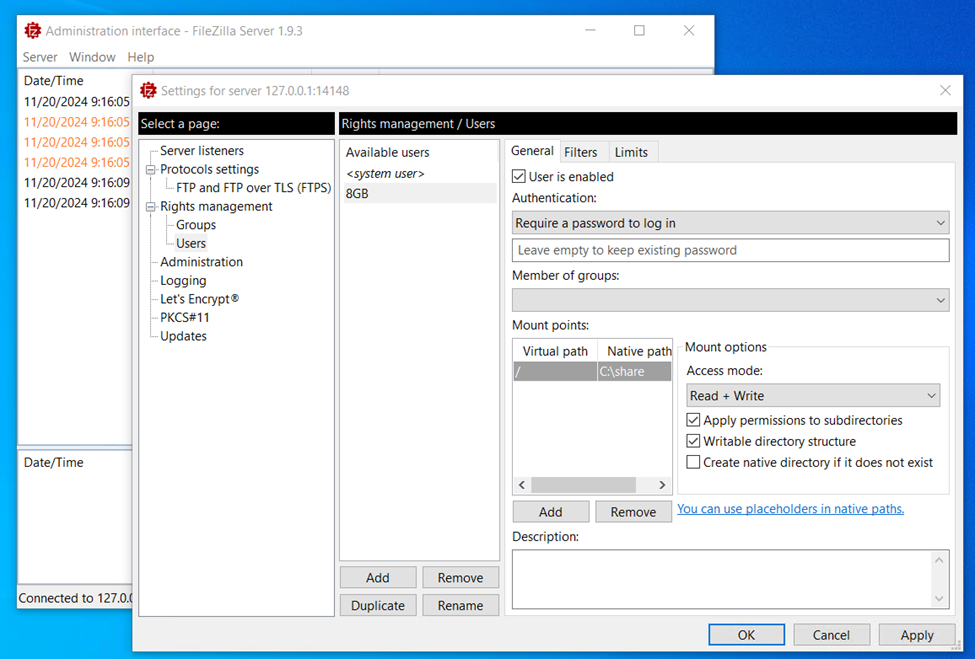Toggle Apply permissions to subdirectories
Image resolution: width=975 pixels, height=659 pixels.
pyautogui.click(x=693, y=420)
